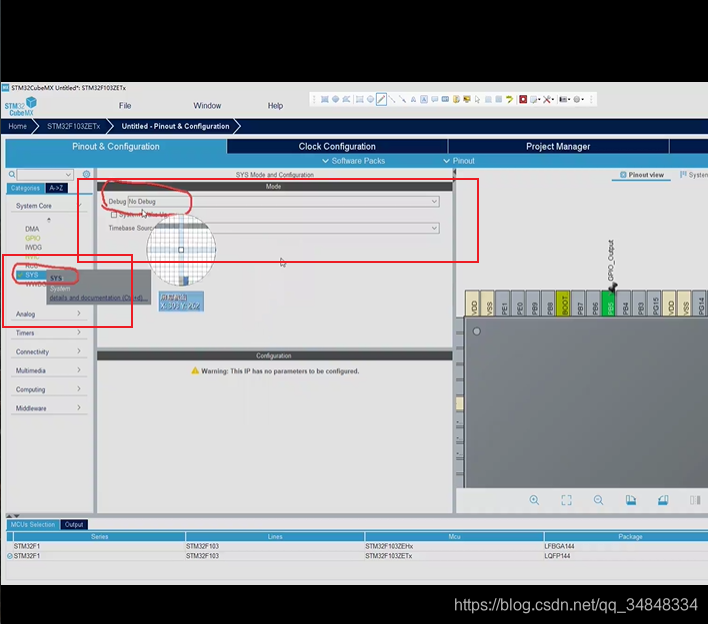Viewport: 708px width, 624px height.
Task: Select the filled polygon annotation tool
Action: [x=346, y=99]
